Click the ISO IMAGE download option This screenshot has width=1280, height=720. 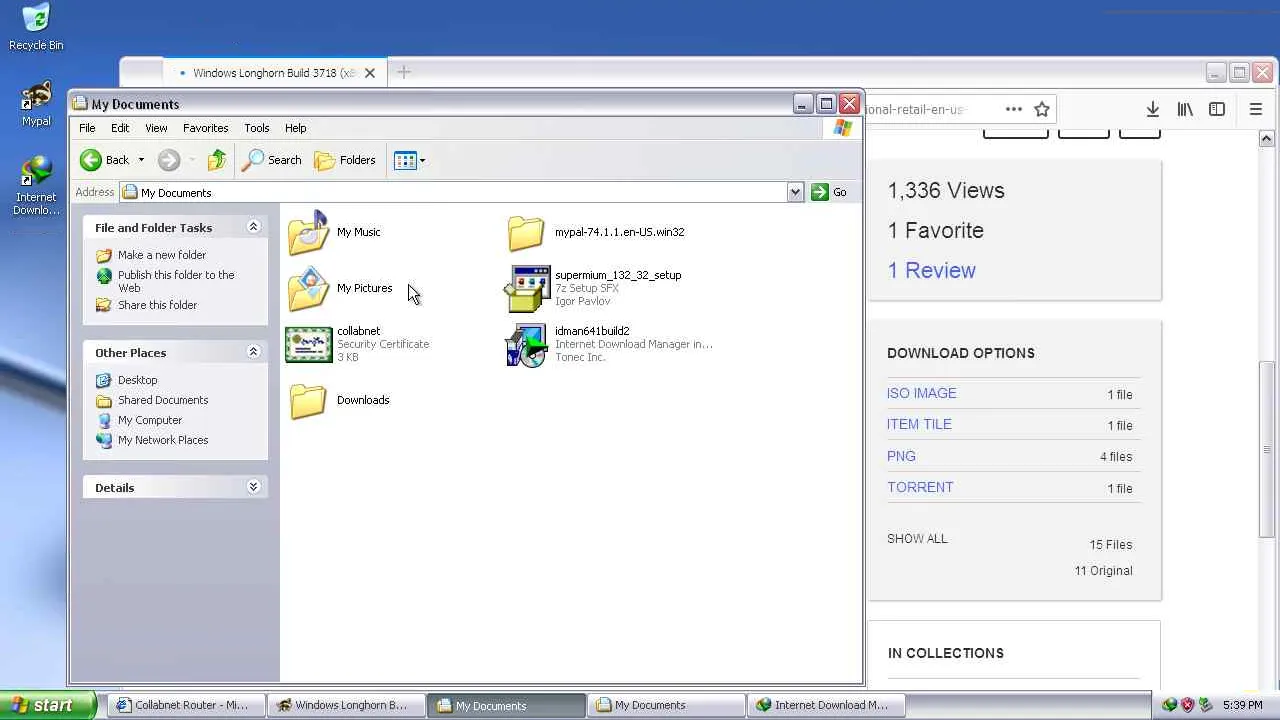[x=922, y=393]
